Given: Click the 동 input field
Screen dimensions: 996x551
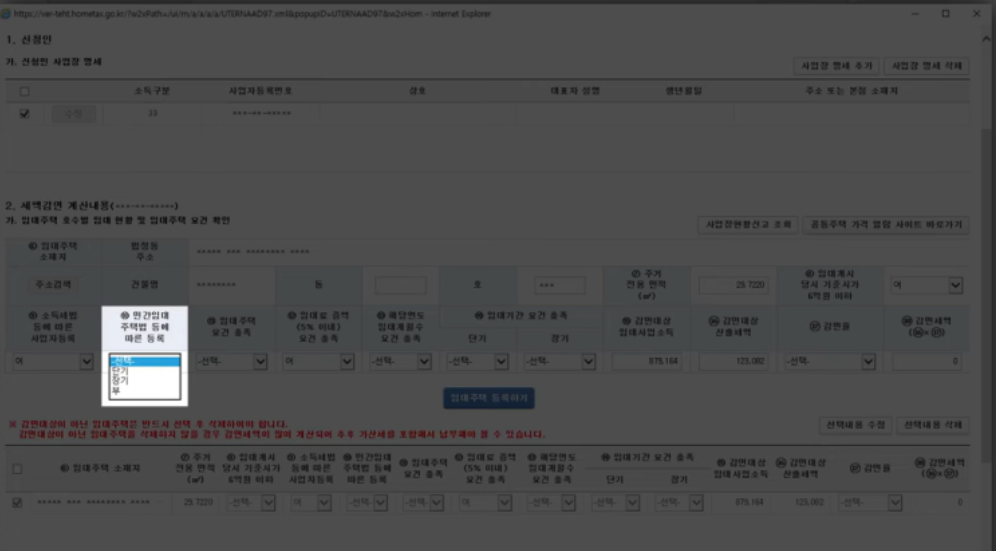Looking at the screenshot, I should tap(400, 285).
